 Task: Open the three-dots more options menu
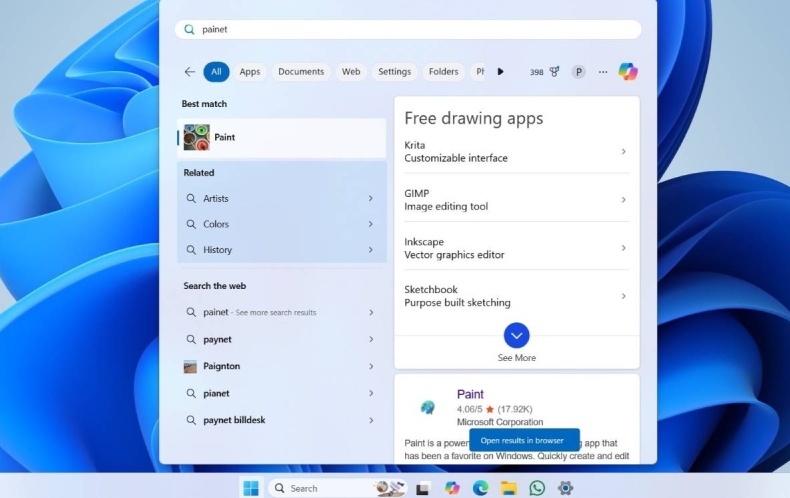[x=603, y=72]
